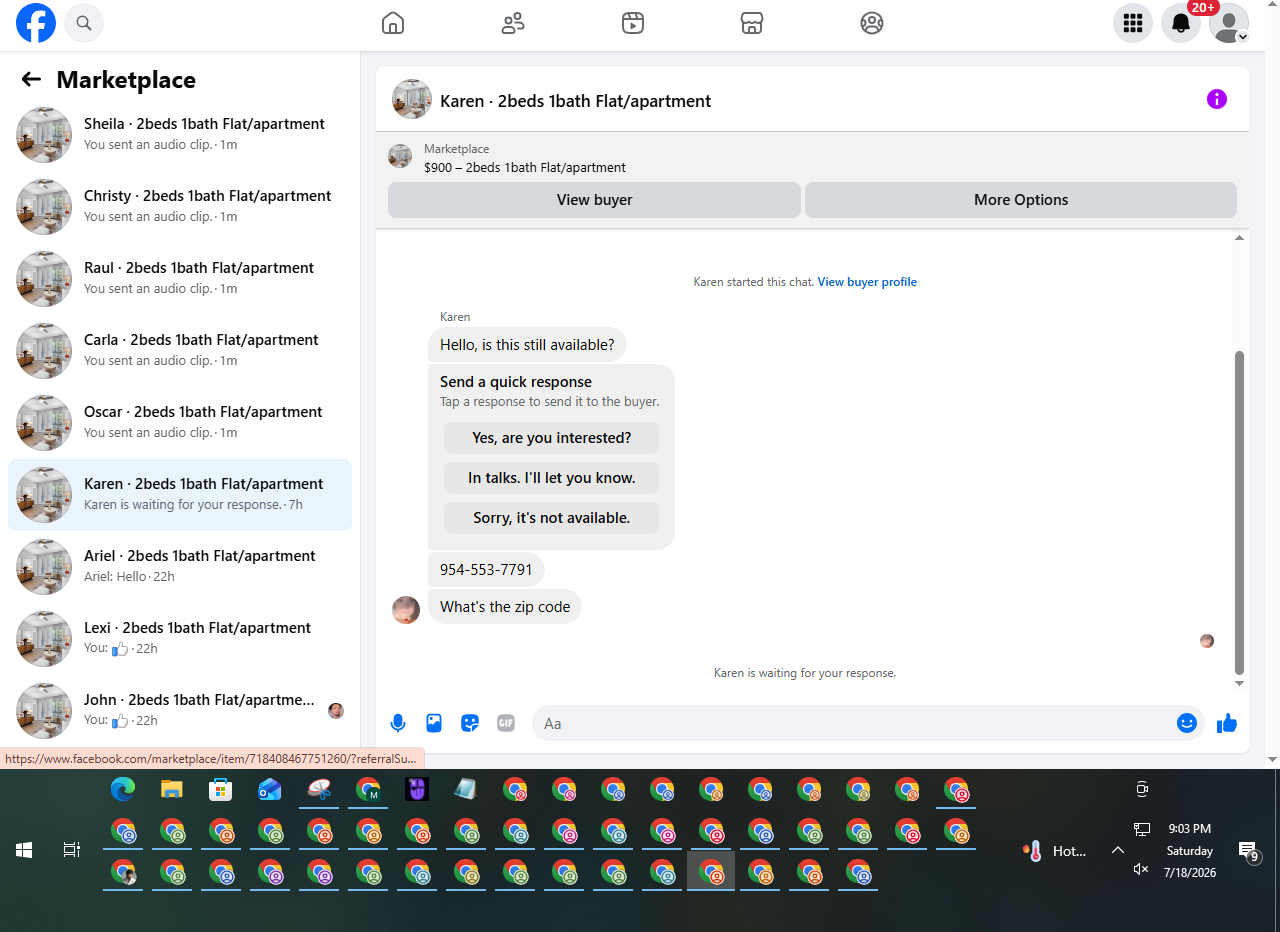This screenshot has width=1280, height=932.
Task: Open the purple conversation information icon
Action: coord(1217,99)
